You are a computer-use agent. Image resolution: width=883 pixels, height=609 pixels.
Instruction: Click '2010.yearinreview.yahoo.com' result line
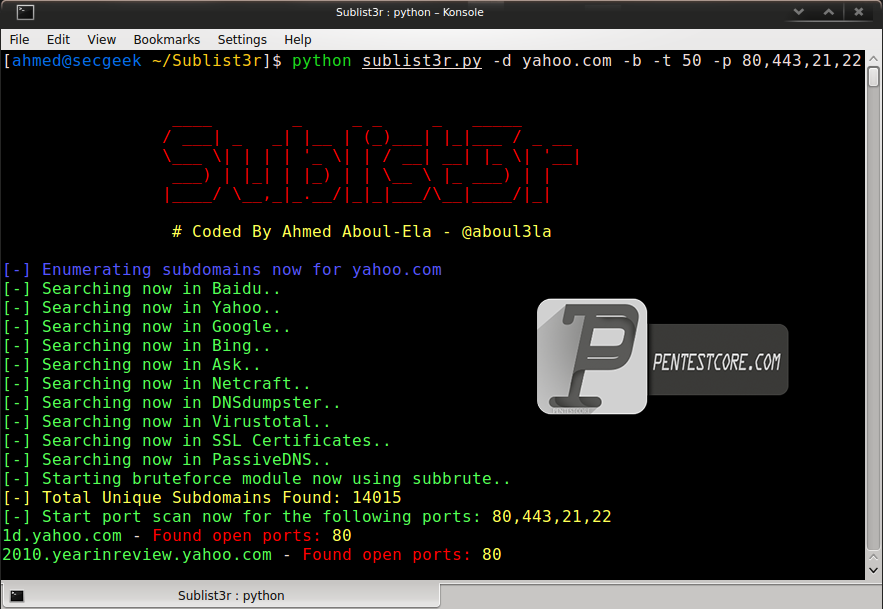point(252,555)
